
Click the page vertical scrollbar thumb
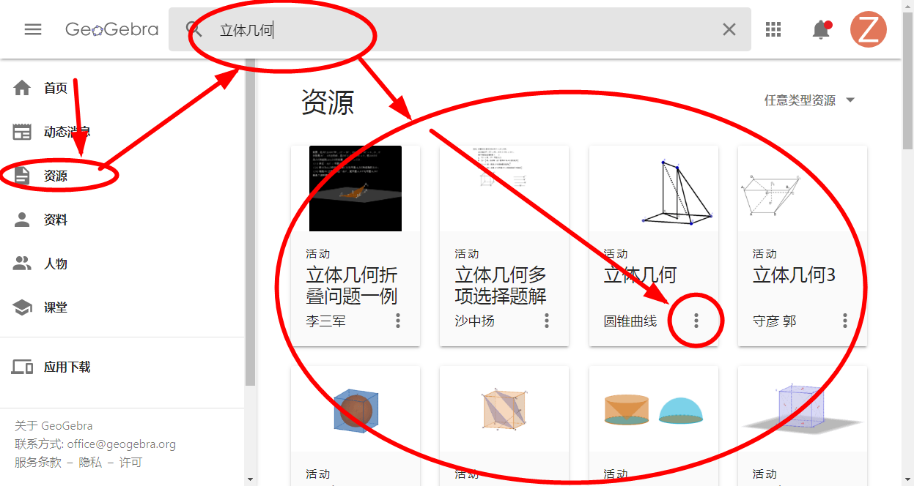tap(908, 82)
